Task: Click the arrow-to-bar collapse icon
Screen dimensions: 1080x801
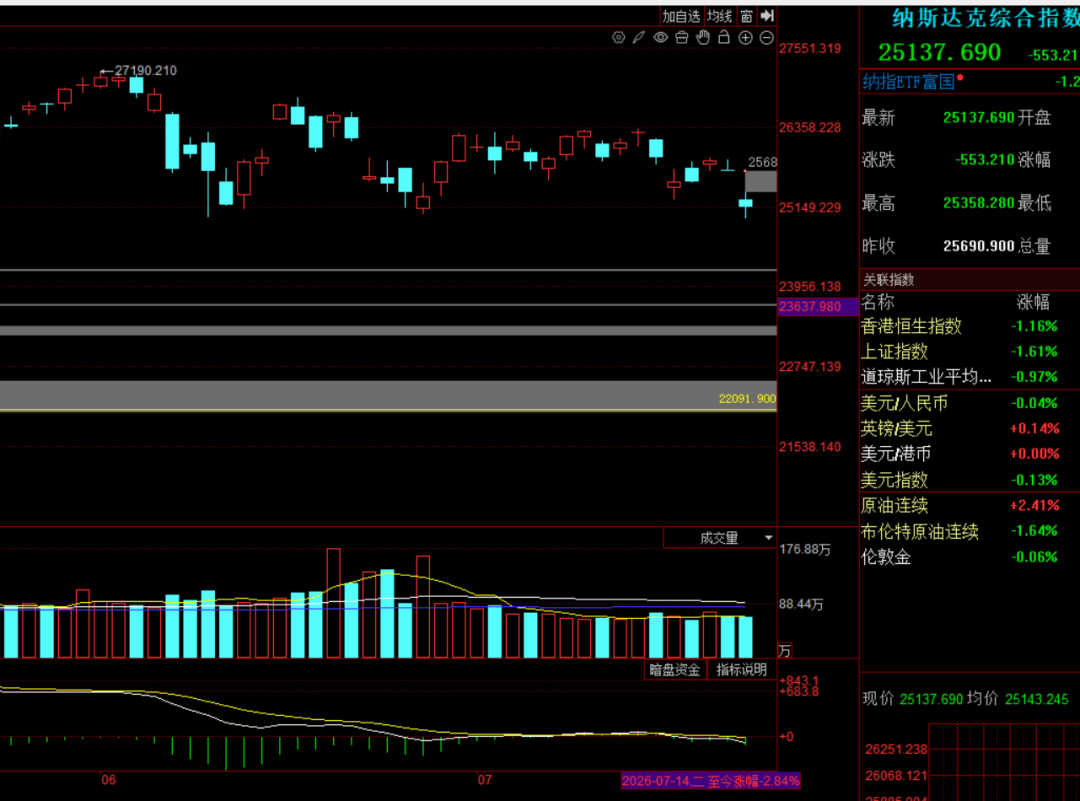Action: tap(767, 16)
